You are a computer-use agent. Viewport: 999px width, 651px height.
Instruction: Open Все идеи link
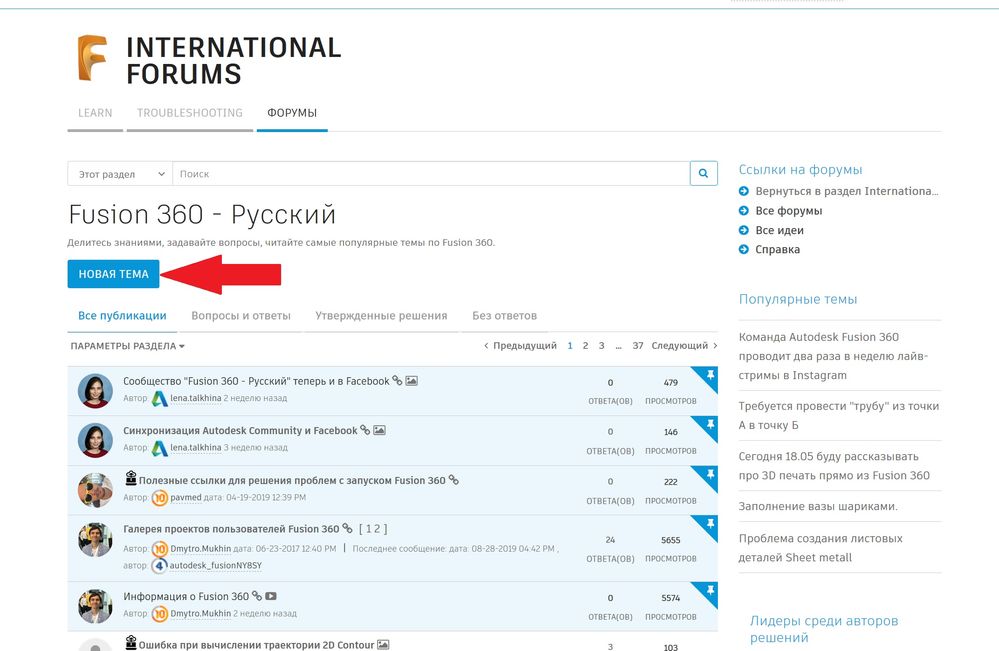click(x=779, y=230)
